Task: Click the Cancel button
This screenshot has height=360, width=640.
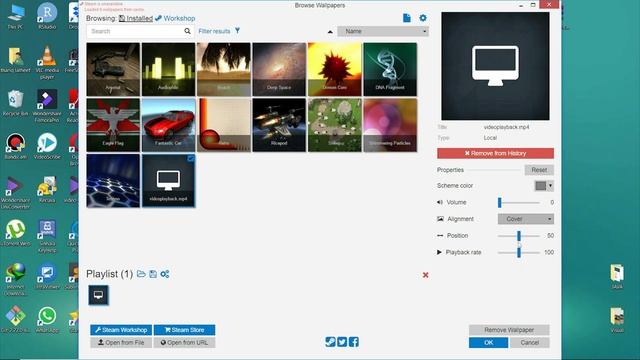Action: click(529, 342)
